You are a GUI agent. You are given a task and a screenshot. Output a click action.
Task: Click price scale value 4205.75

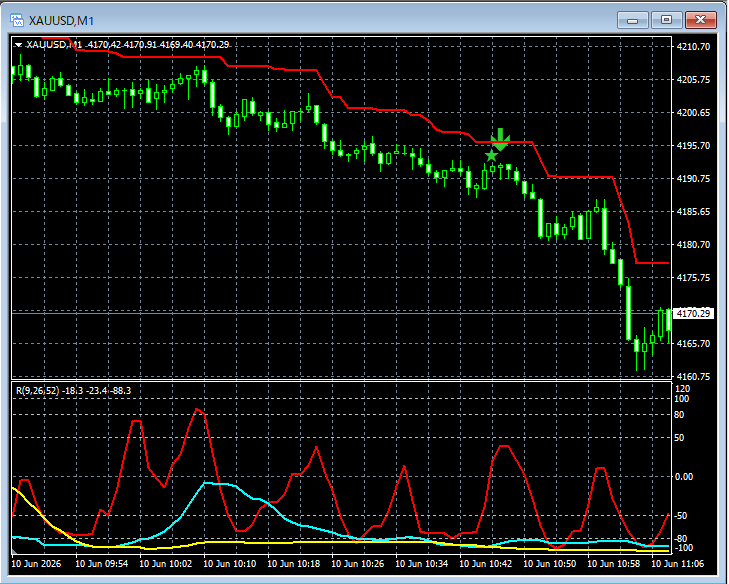pyautogui.click(x=693, y=80)
